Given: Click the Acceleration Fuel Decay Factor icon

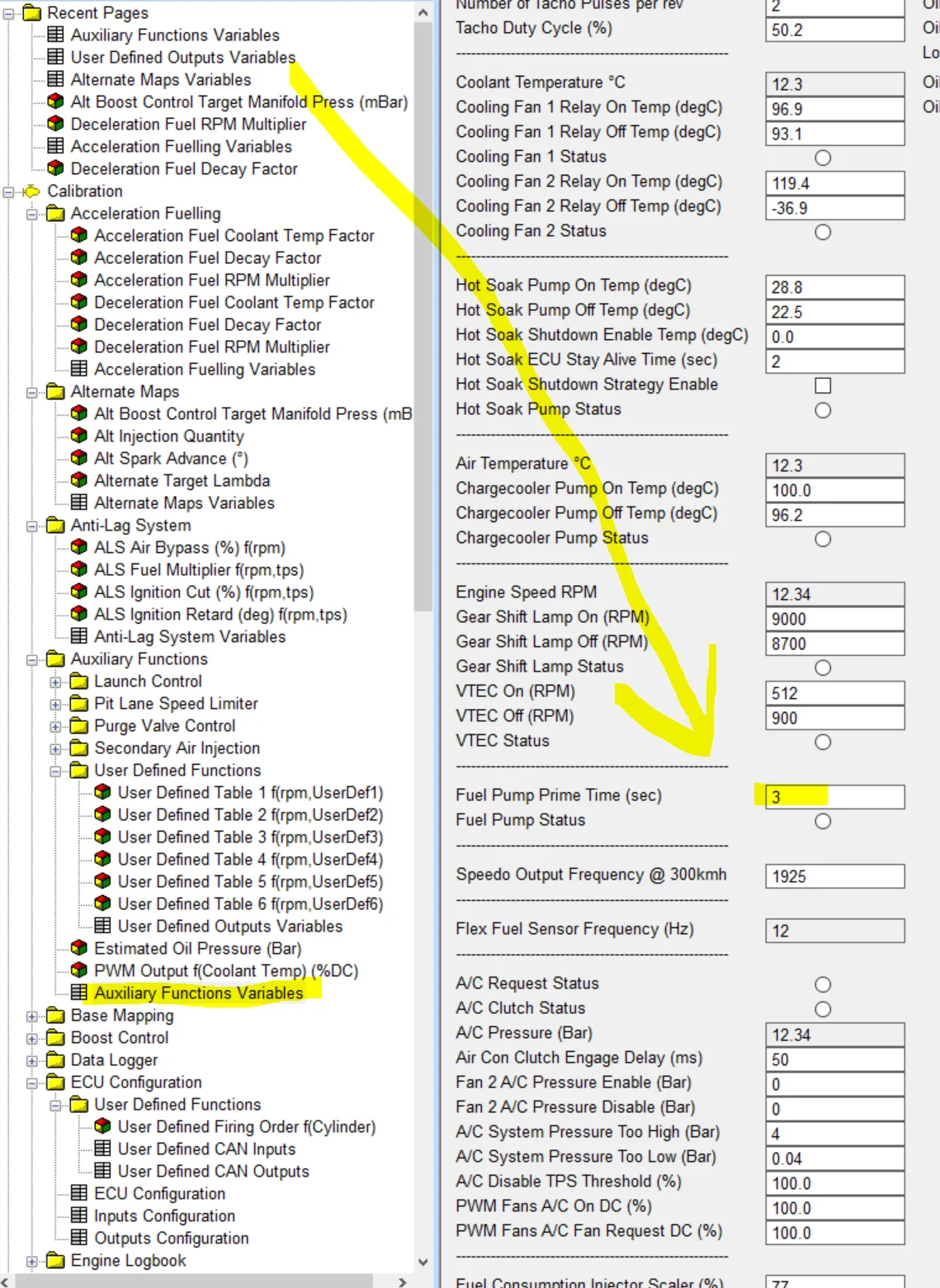Looking at the screenshot, I should (79, 257).
